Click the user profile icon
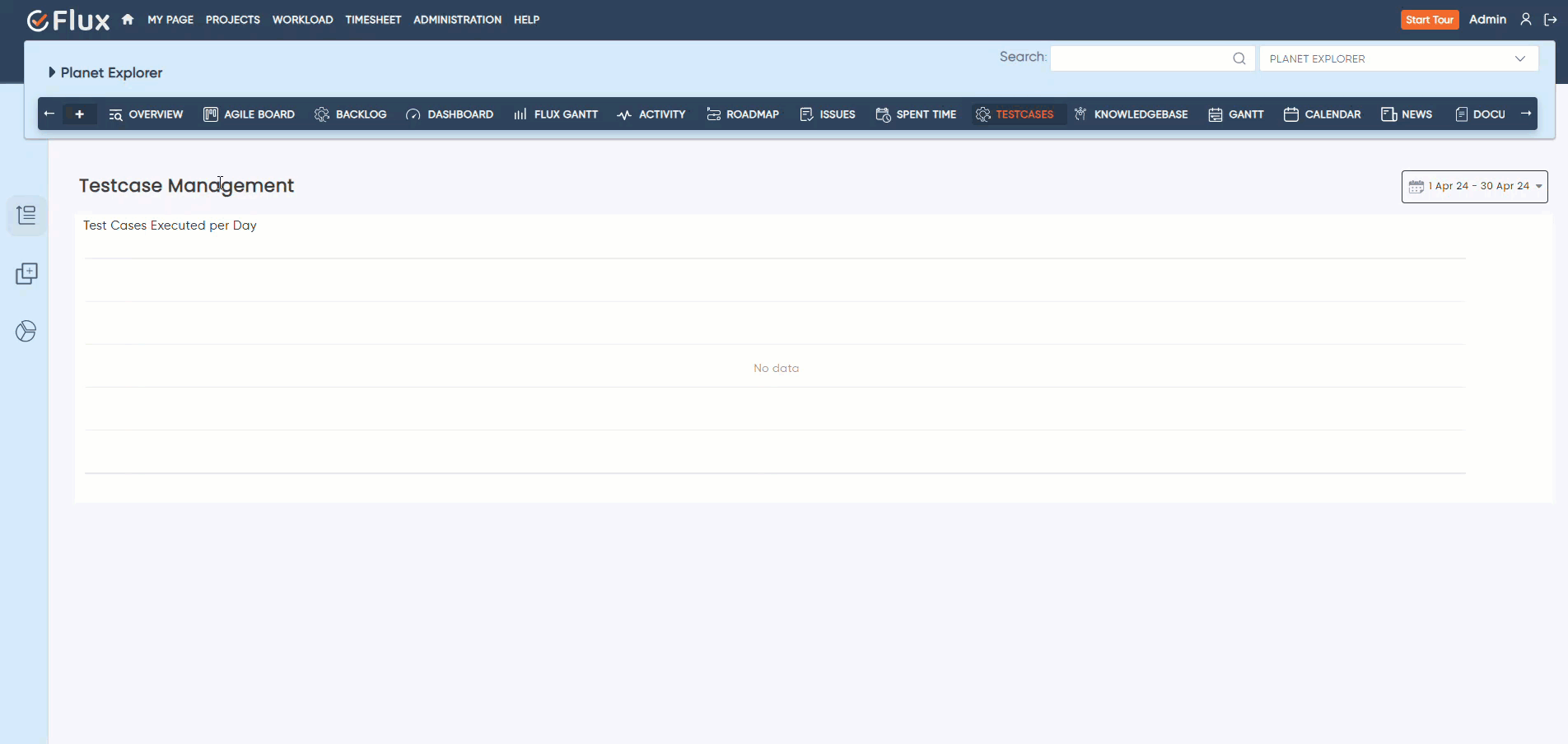Viewport: 1568px width, 744px height. click(1525, 20)
